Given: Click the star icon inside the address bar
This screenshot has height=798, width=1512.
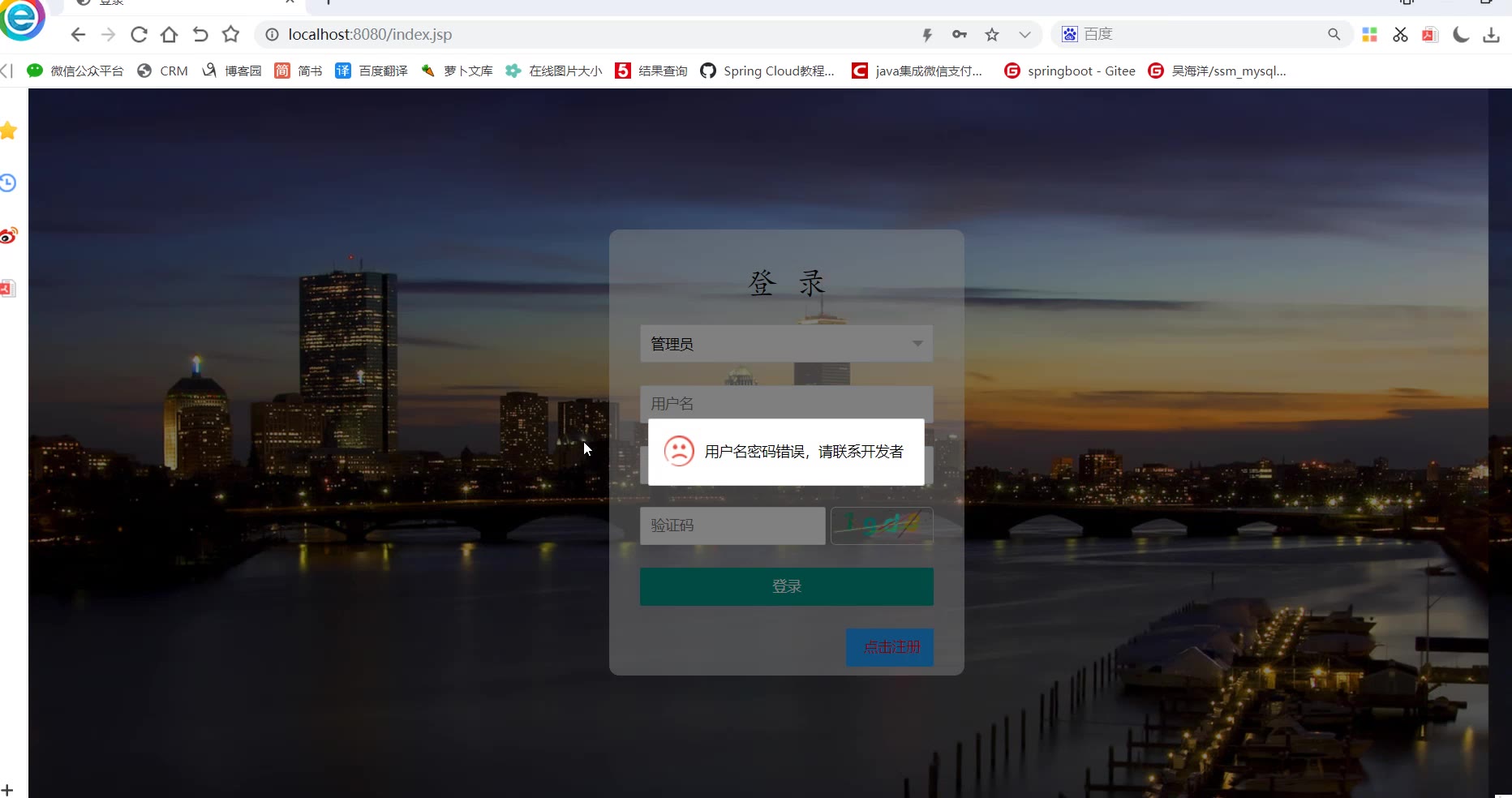Looking at the screenshot, I should [x=992, y=34].
